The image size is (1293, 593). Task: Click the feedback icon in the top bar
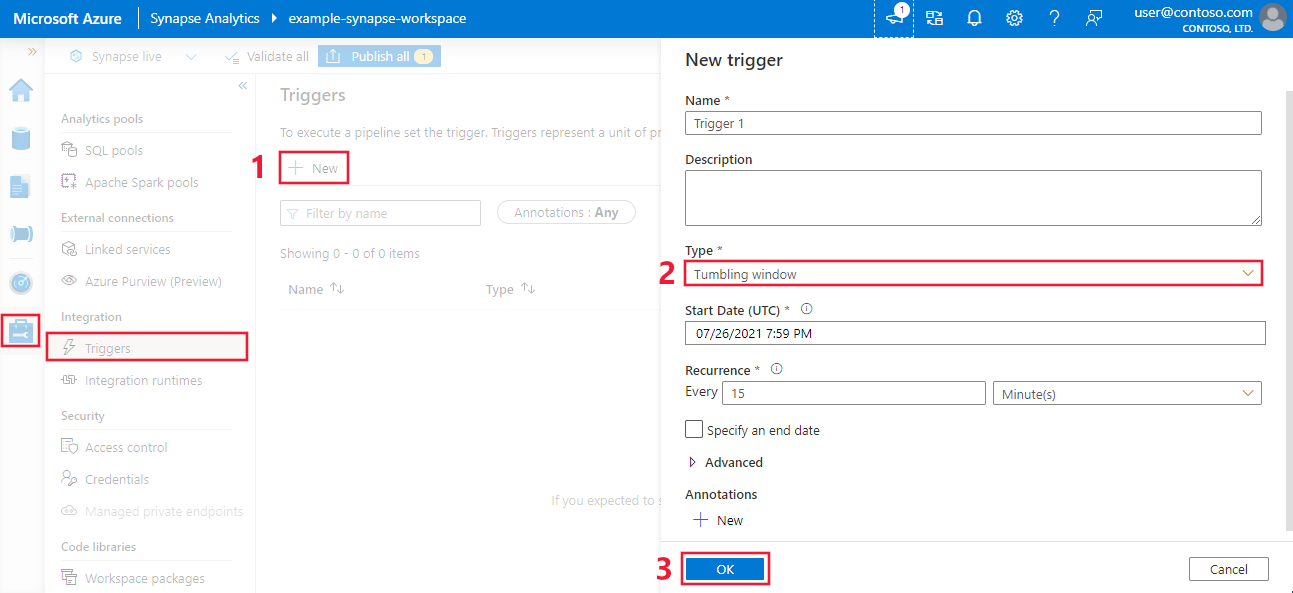click(1094, 18)
